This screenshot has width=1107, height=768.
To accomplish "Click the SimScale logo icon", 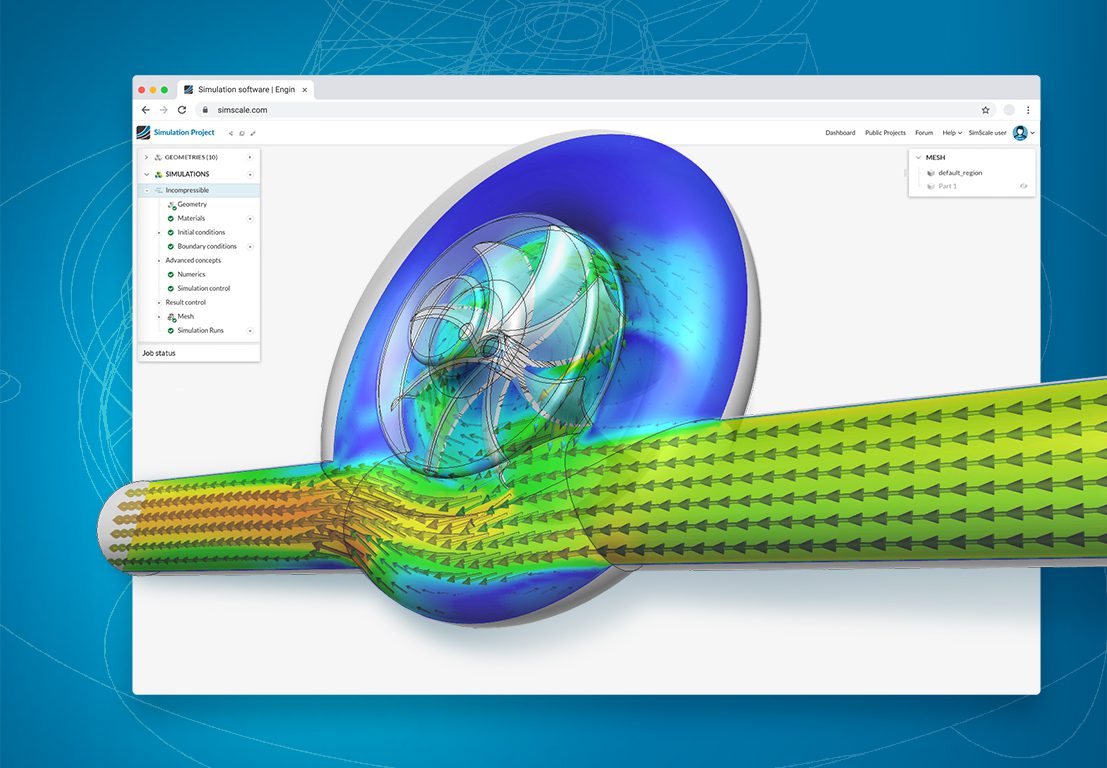I will point(144,133).
